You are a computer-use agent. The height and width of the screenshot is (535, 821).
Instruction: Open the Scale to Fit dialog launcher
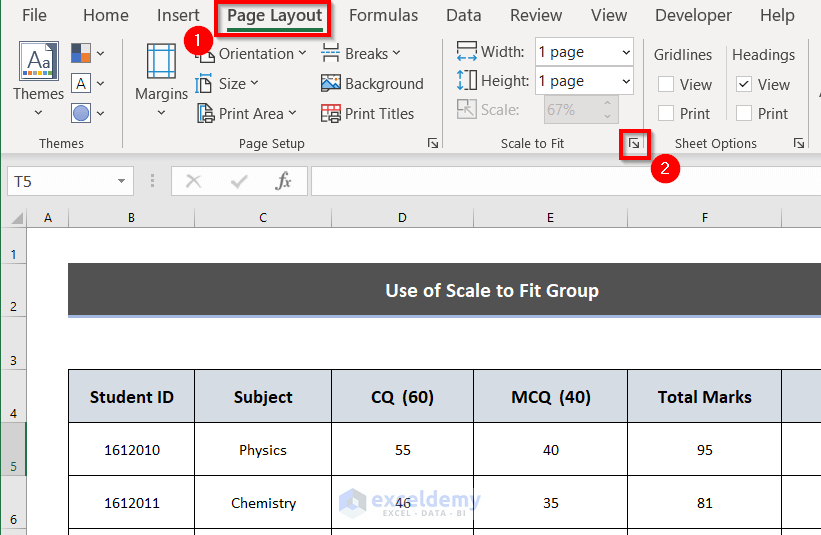point(635,144)
